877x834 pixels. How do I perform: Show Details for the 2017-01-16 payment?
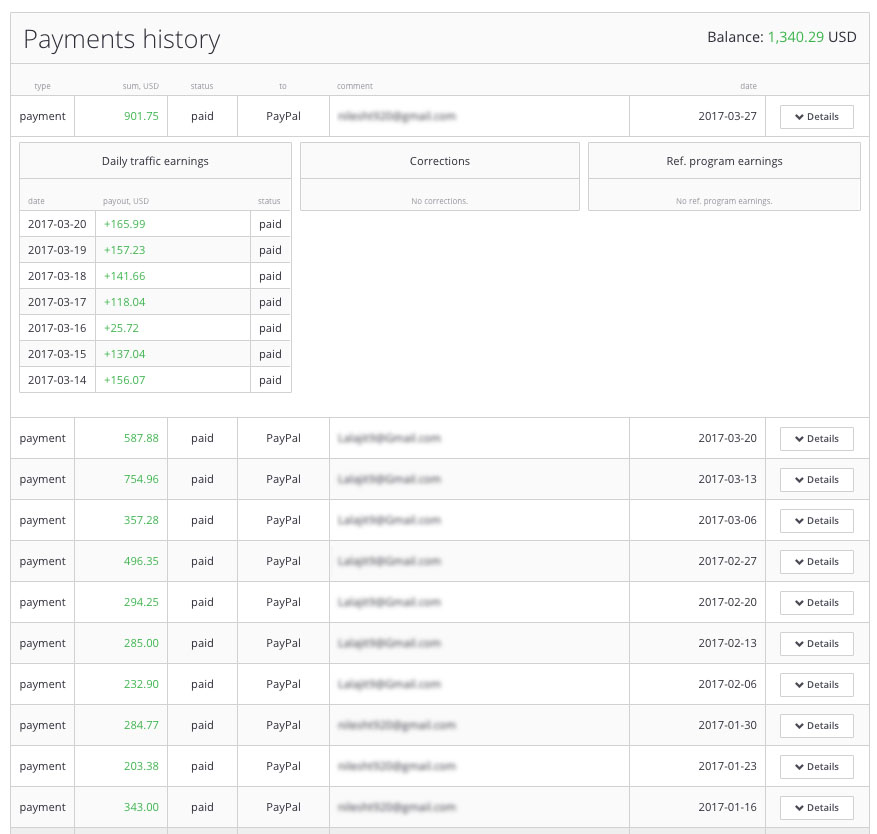(817, 808)
